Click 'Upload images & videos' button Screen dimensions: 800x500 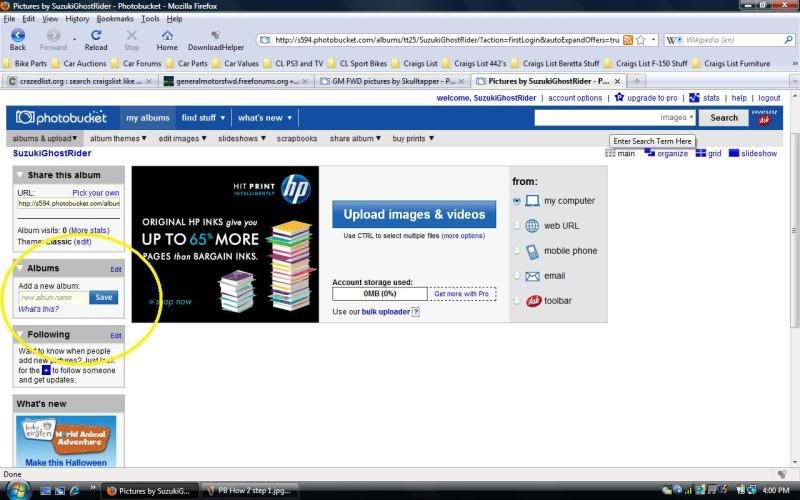414,214
